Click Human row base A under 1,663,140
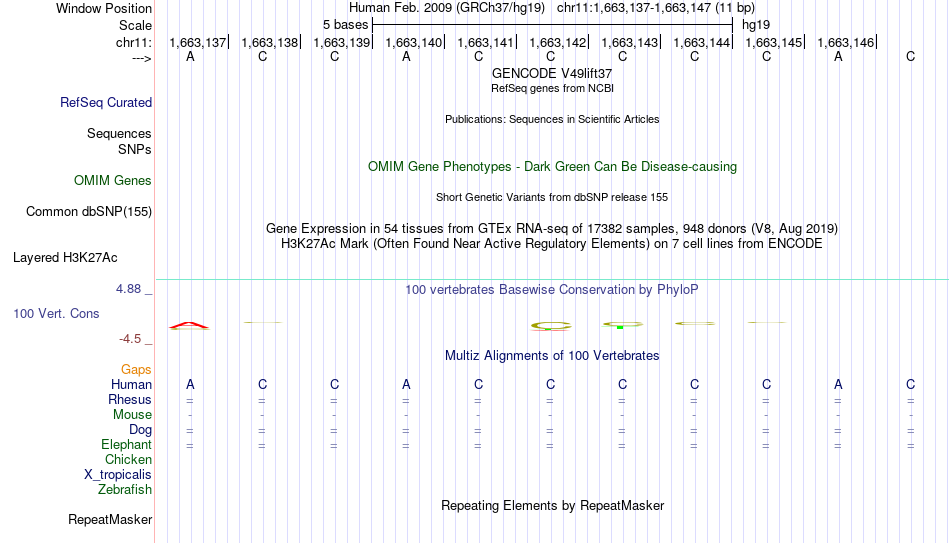The height and width of the screenshot is (543, 950). click(x=406, y=384)
